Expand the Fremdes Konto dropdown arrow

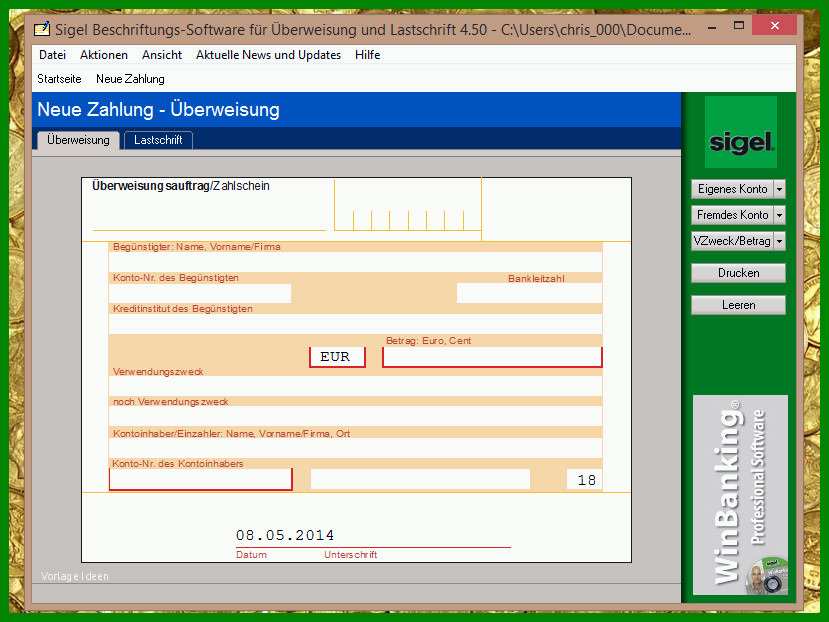click(779, 215)
